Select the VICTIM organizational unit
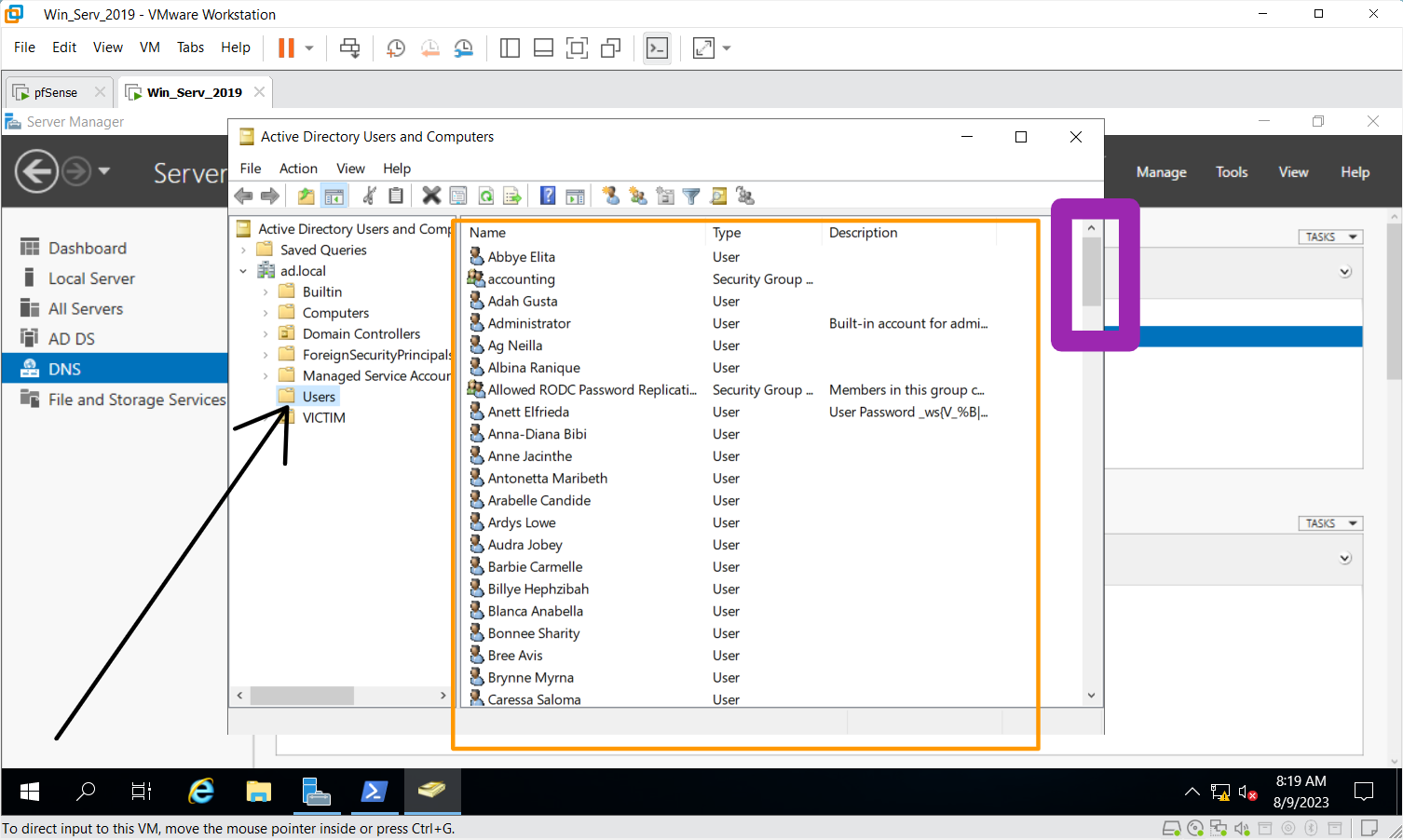The image size is (1403, 840). 323,418
